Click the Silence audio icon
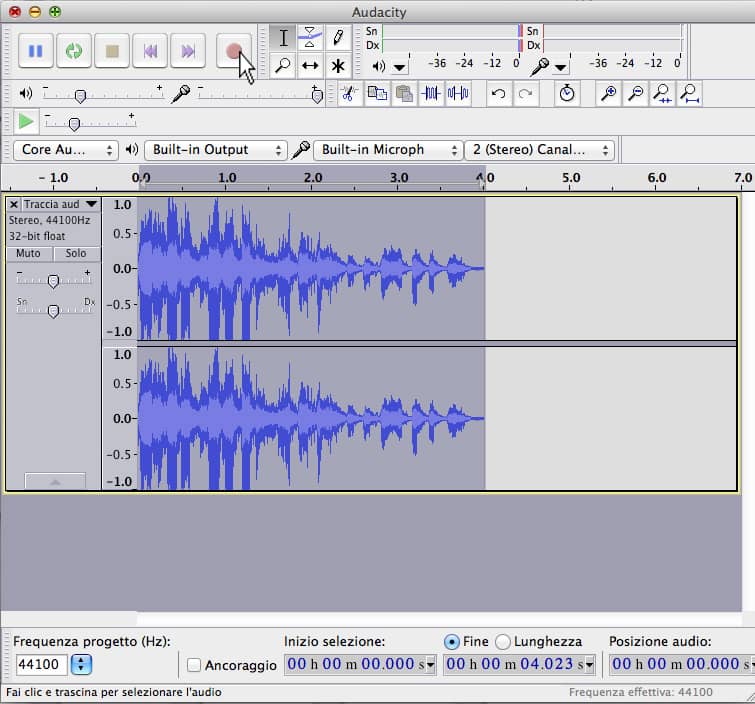755x704 pixels. pos(458,93)
